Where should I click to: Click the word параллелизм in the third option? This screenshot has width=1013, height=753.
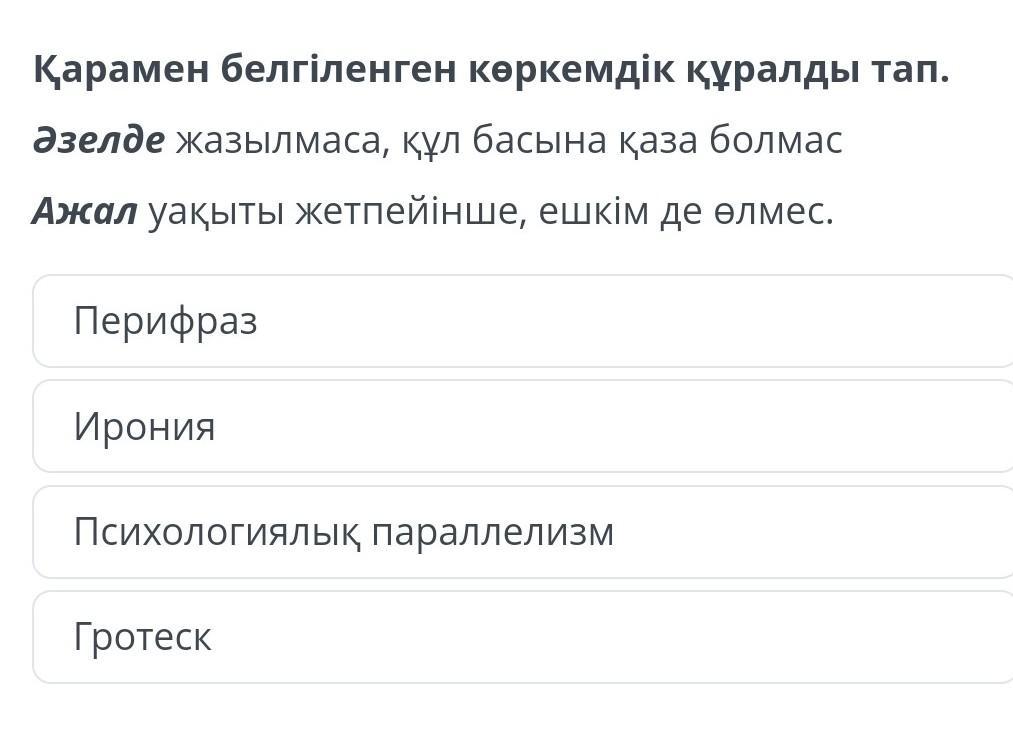click(x=493, y=532)
